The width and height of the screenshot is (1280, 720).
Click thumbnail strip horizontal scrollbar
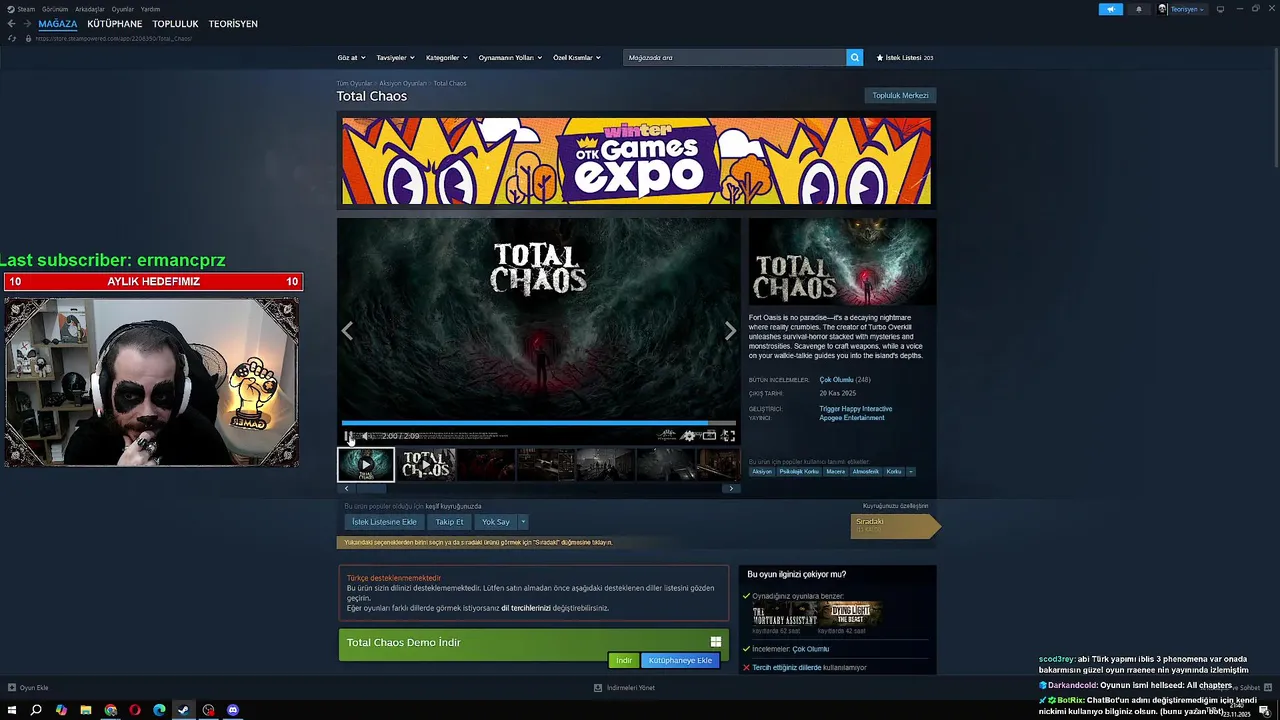371,488
